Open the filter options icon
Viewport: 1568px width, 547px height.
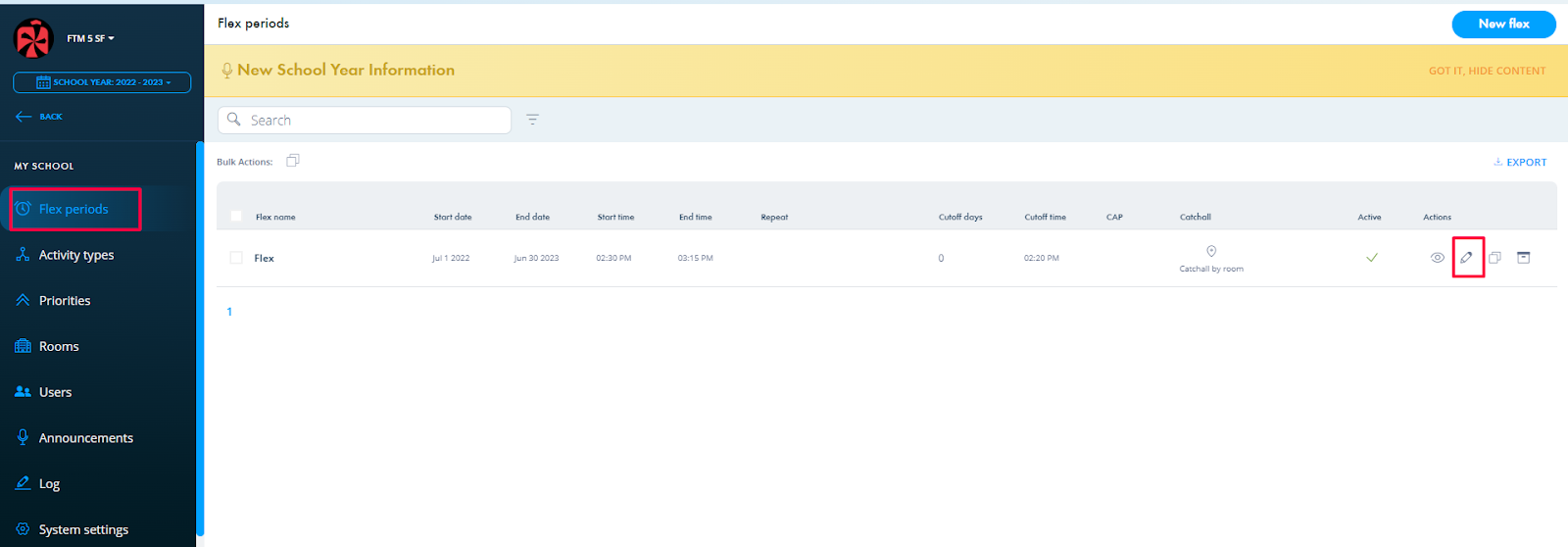click(532, 120)
